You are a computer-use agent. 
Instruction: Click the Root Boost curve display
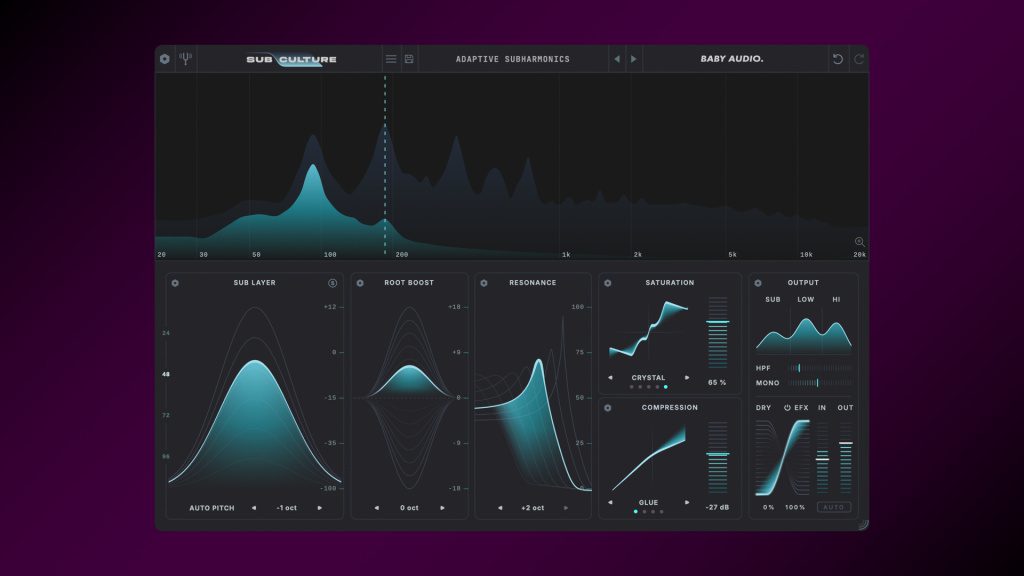click(409, 397)
